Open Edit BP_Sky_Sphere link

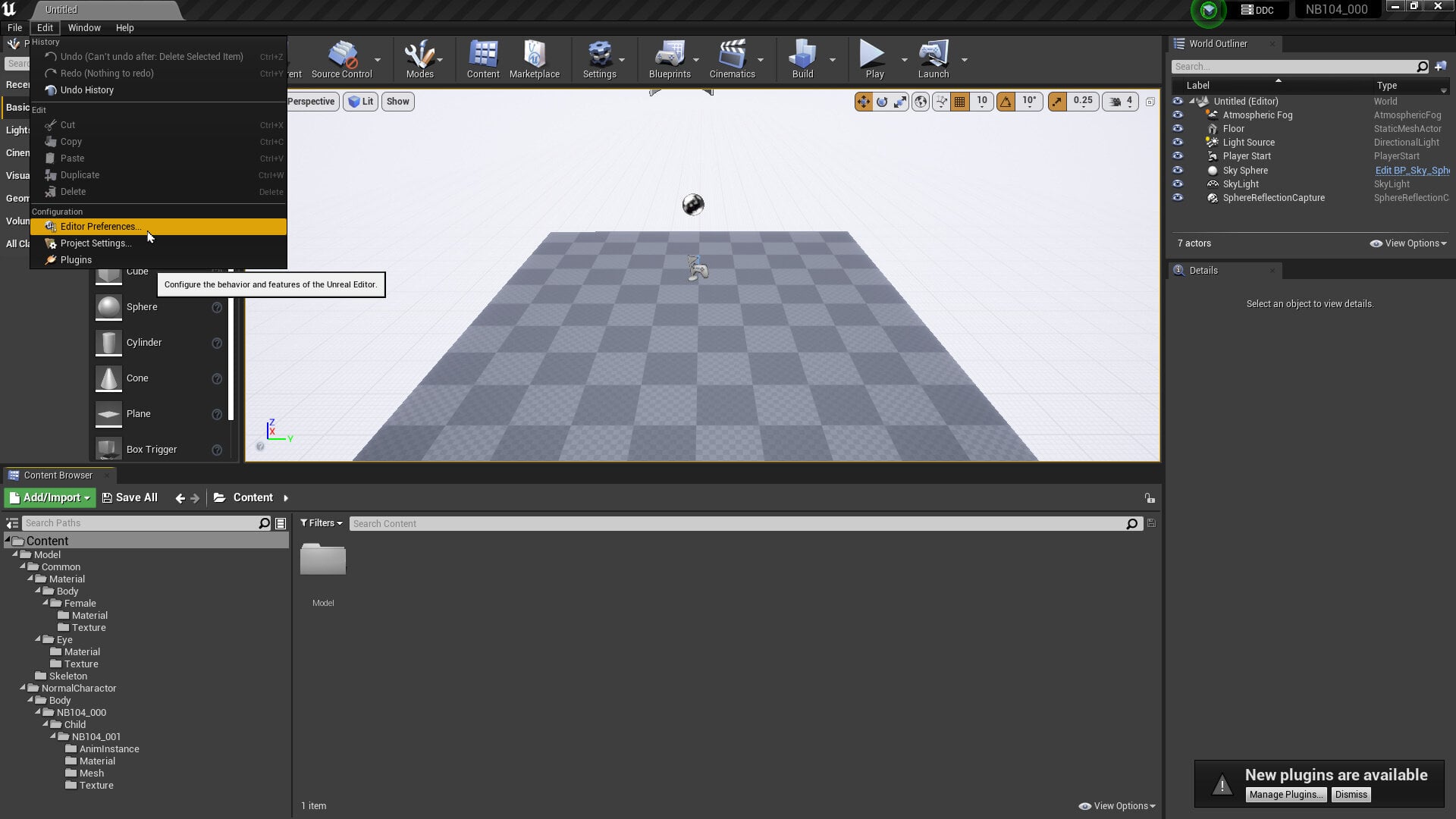point(1412,171)
